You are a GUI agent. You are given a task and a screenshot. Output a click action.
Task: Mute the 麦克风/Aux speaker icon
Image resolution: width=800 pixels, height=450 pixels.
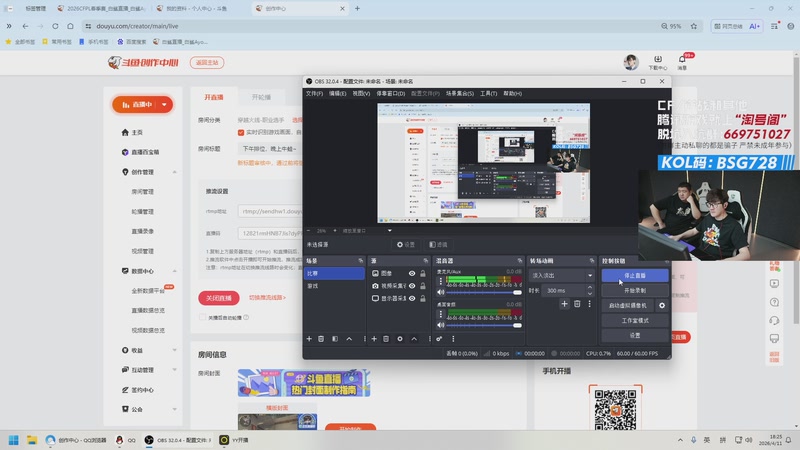click(x=441, y=292)
